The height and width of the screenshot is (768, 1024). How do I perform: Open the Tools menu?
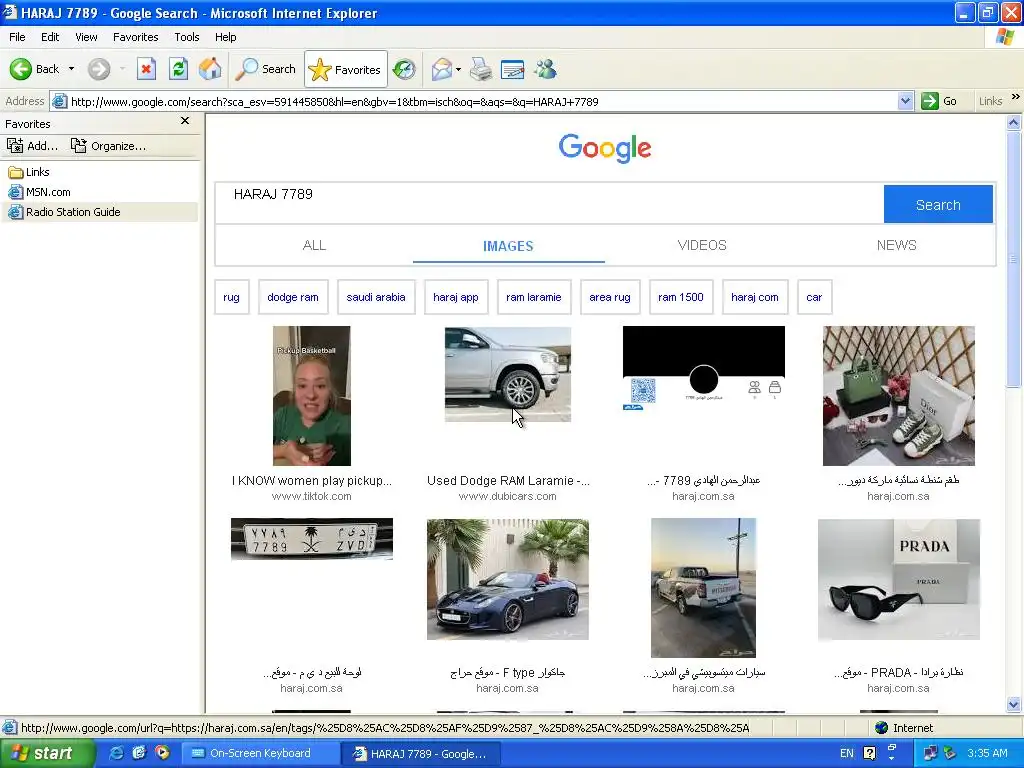[187, 37]
